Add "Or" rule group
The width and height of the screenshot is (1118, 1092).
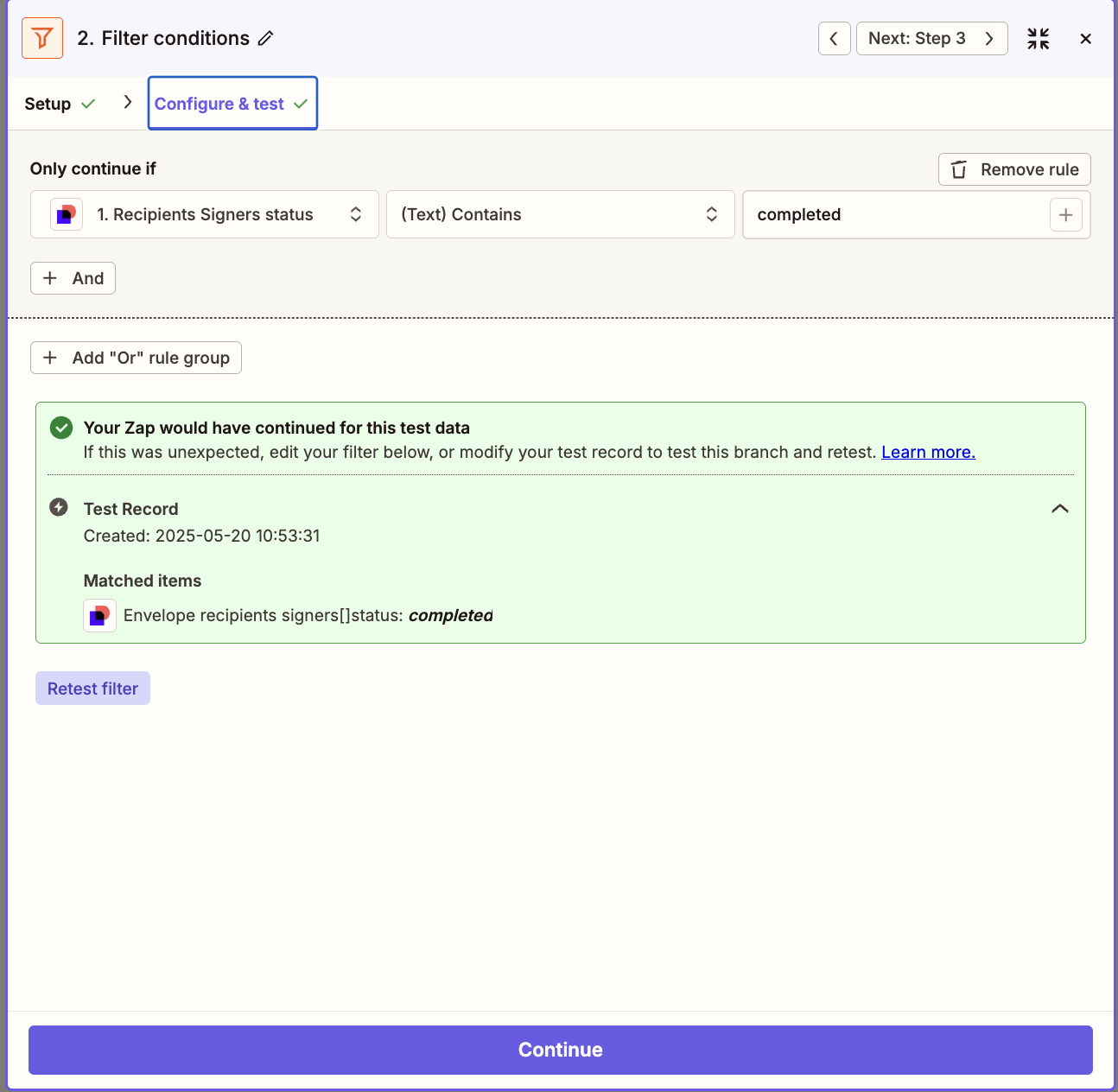pyautogui.click(x=137, y=358)
